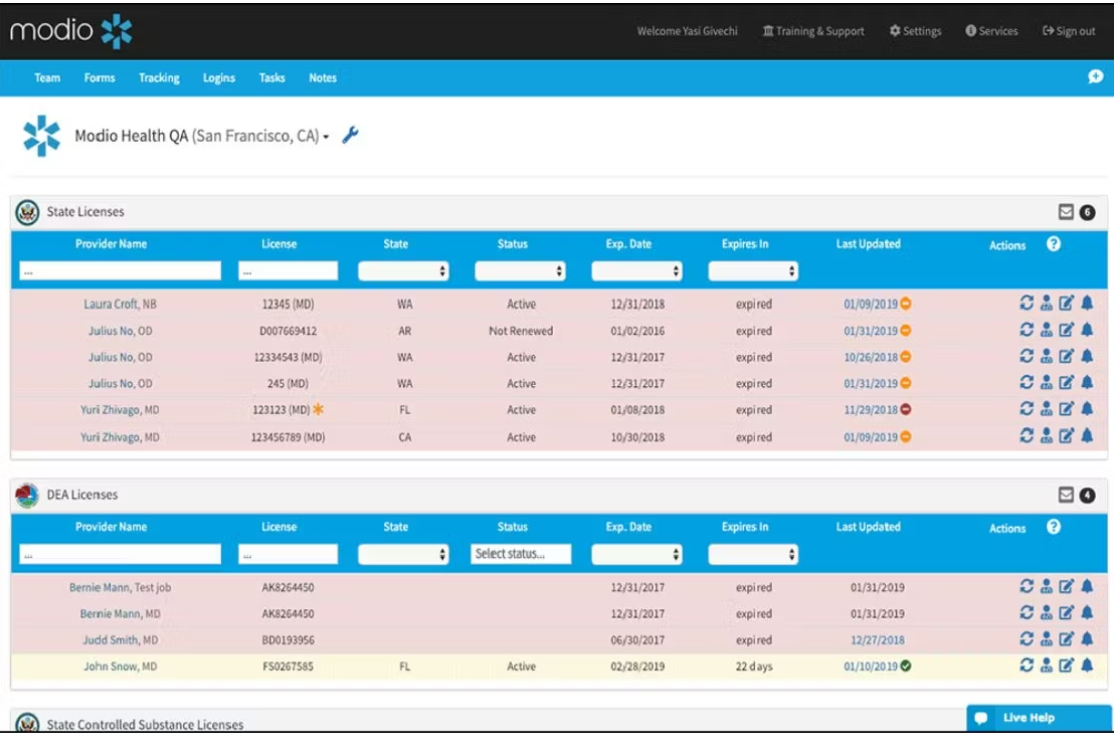Open the Live Help chat button
Image resolution: width=1114 pixels, height=735 pixels.
(1039, 717)
